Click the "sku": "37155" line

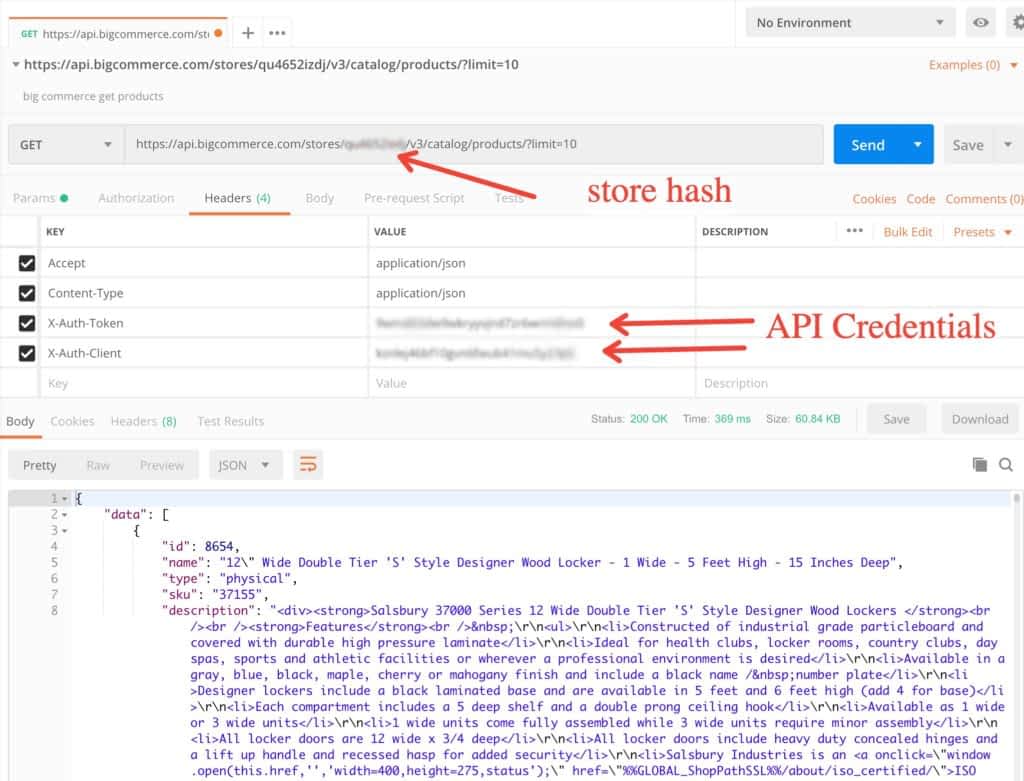click(x=215, y=594)
